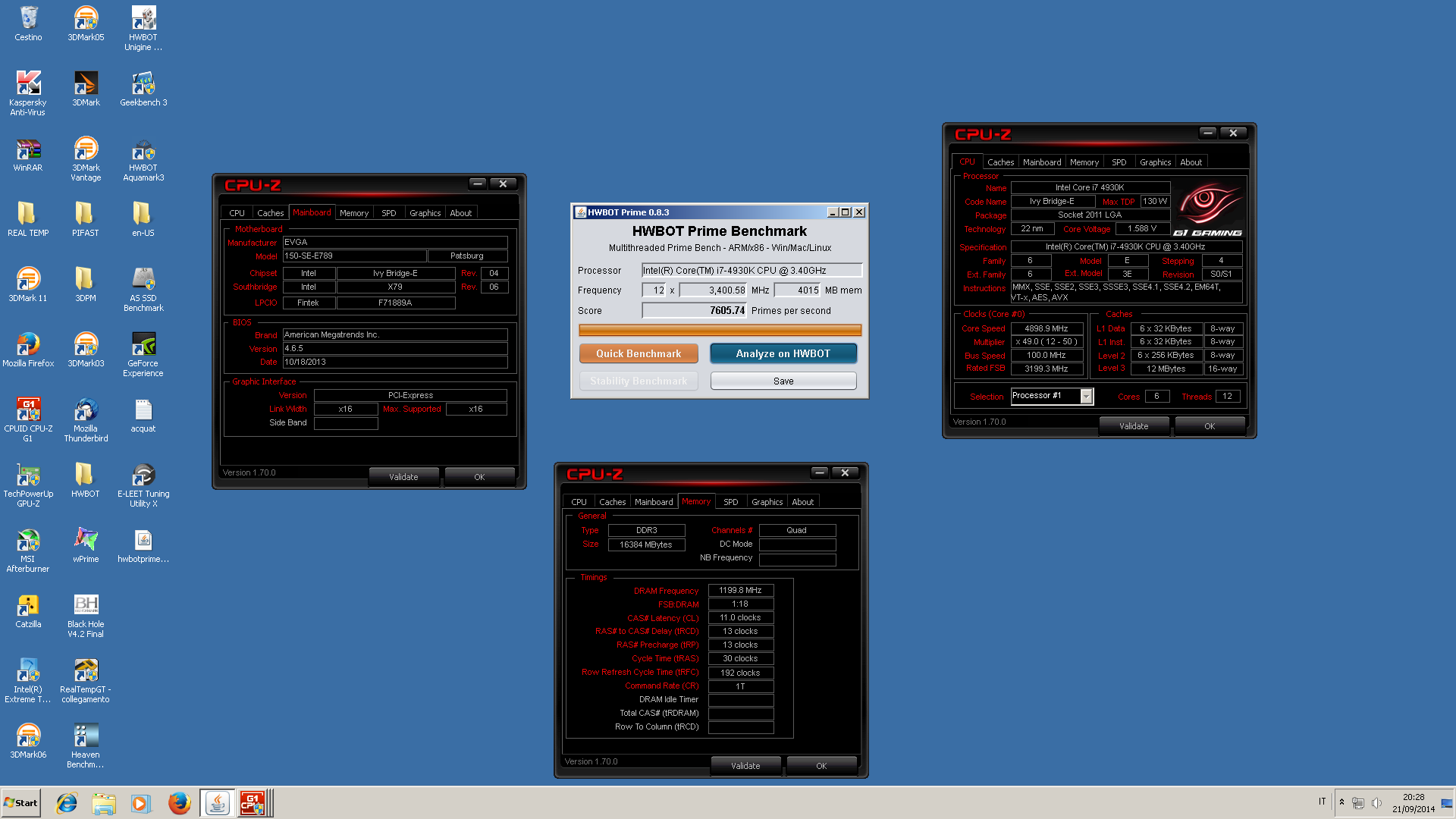This screenshot has width=1456, height=819.
Task: Switch to Java HWBOT Prime taskbar item
Action: click(218, 803)
